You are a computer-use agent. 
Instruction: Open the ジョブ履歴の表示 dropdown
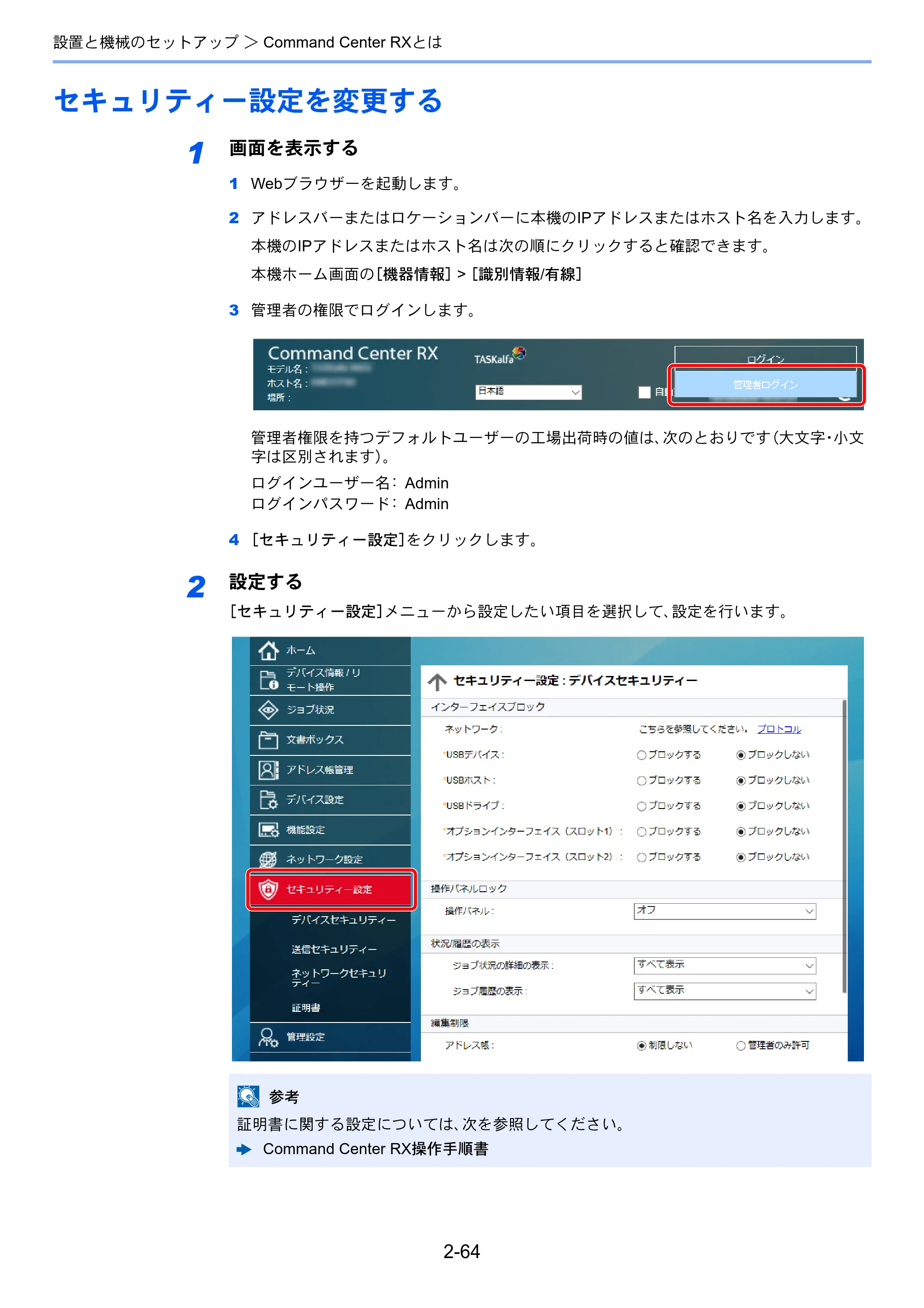click(724, 991)
